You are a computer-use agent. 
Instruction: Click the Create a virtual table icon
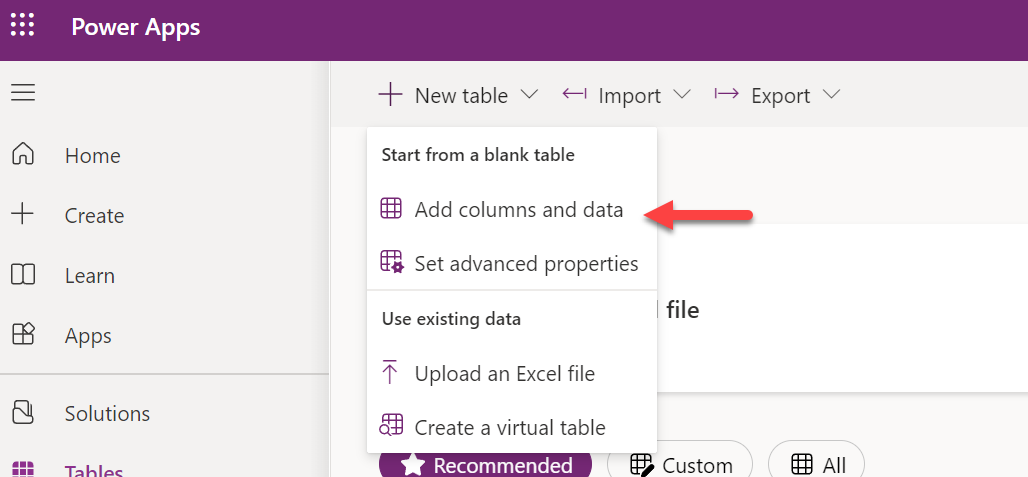pyautogui.click(x=391, y=426)
